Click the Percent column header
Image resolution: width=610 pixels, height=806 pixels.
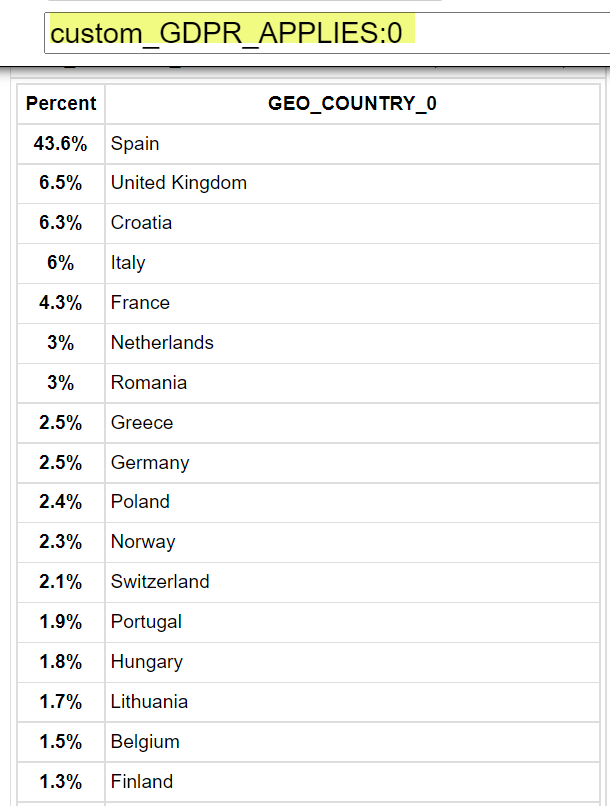(x=61, y=104)
